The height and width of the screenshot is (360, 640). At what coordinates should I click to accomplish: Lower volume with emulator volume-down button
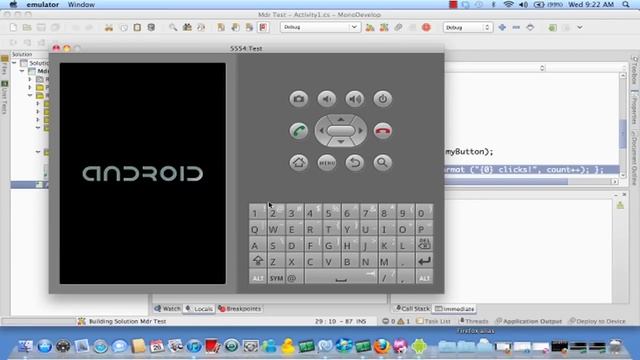327,99
